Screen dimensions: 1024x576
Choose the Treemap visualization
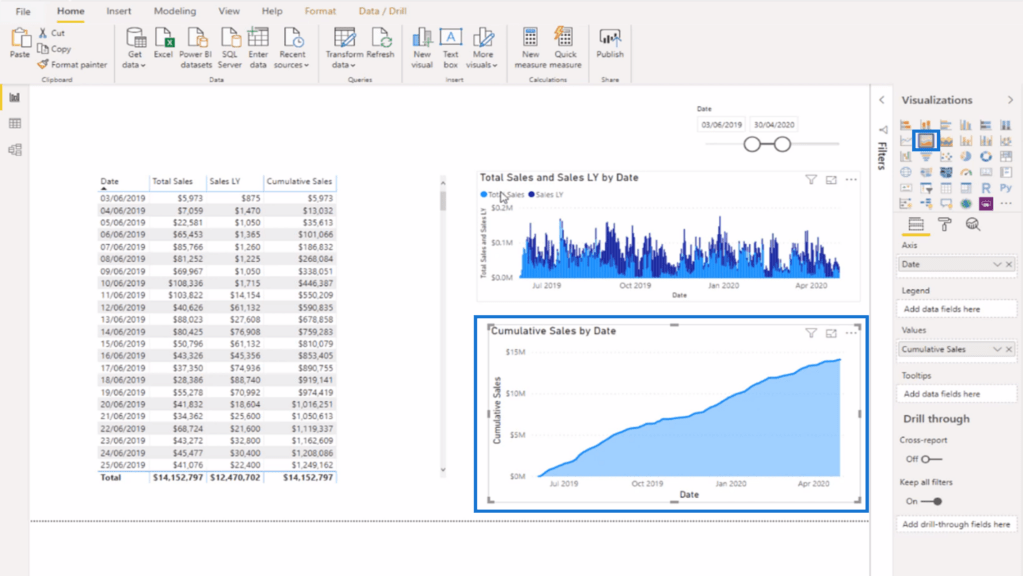pos(1006,156)
